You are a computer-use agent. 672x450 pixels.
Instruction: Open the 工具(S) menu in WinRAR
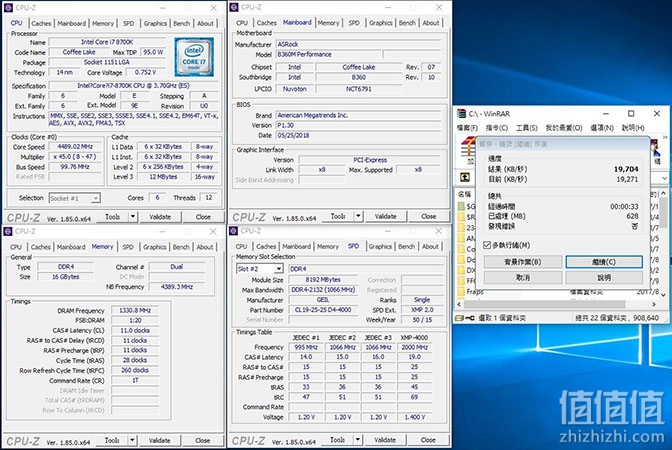(x=526, y=128)
